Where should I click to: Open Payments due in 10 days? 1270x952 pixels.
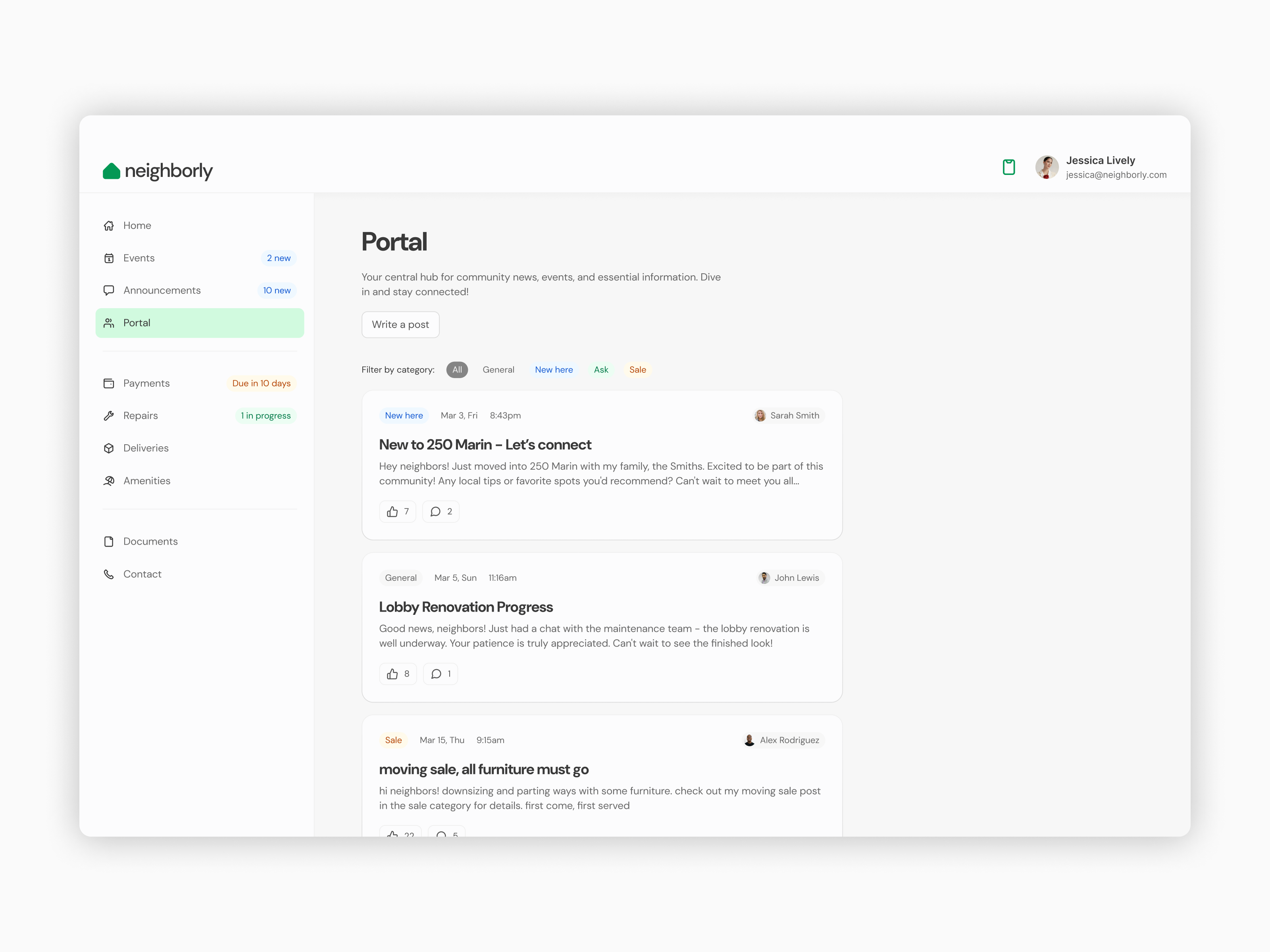tap(146, 383)
